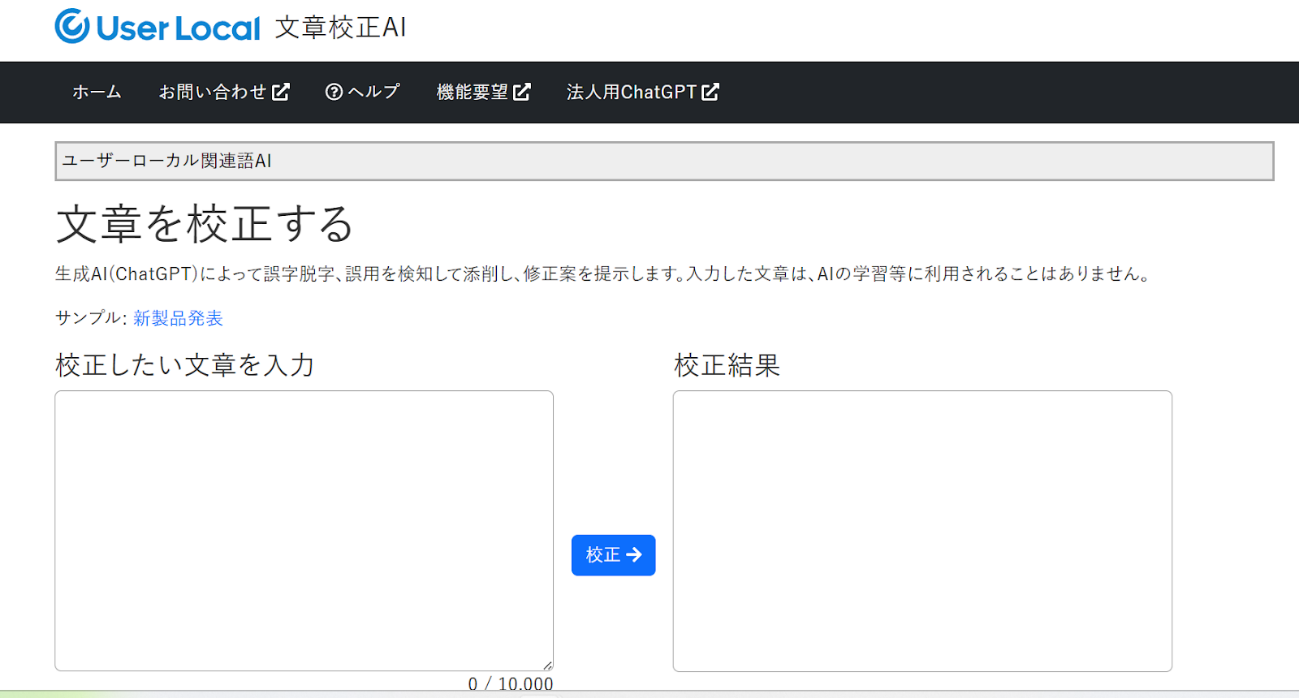Click the external-link icon beside お問い合わせ

tap(283, 92)
